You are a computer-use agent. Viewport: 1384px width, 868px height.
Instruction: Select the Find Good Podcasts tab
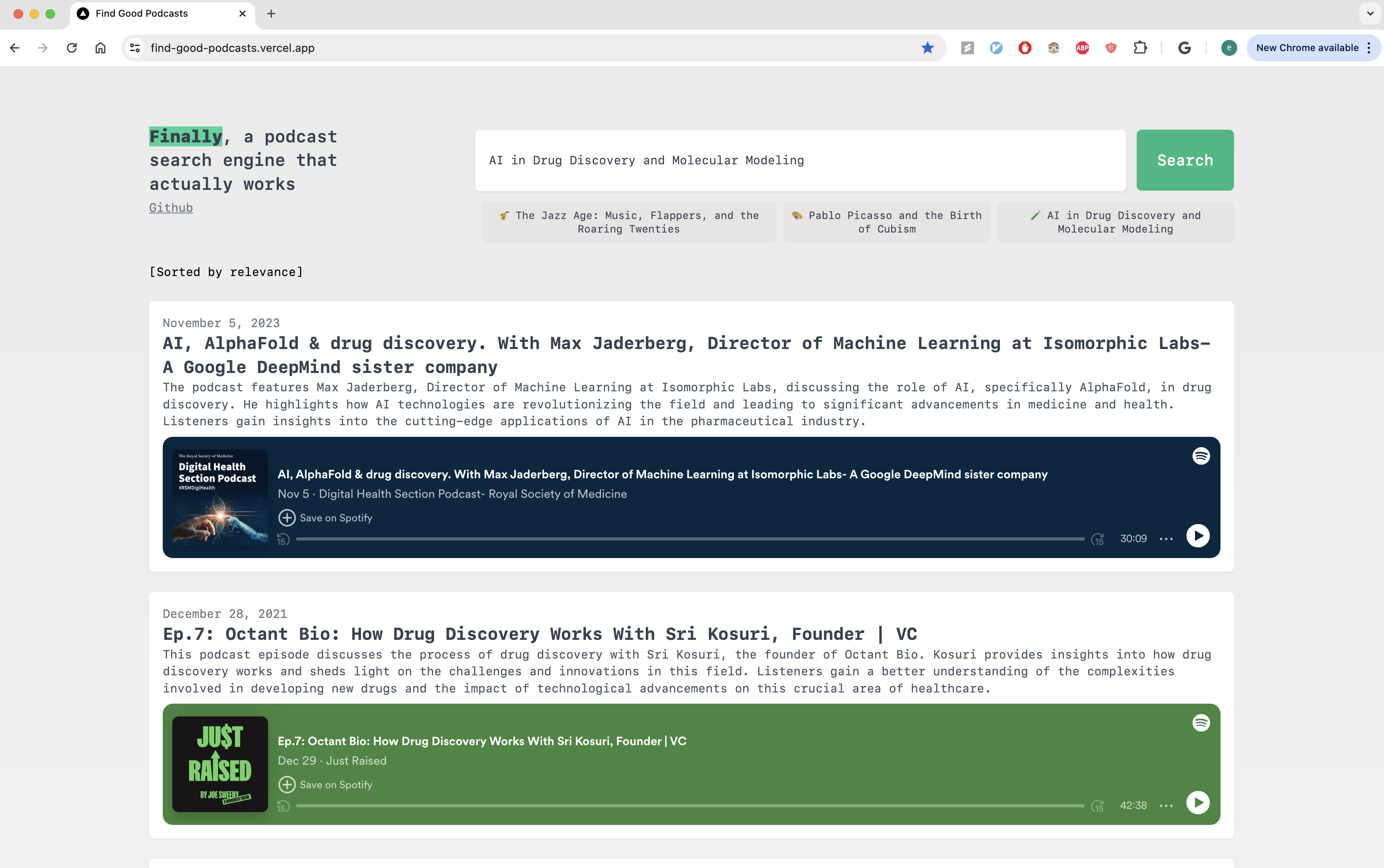(142, 13)
